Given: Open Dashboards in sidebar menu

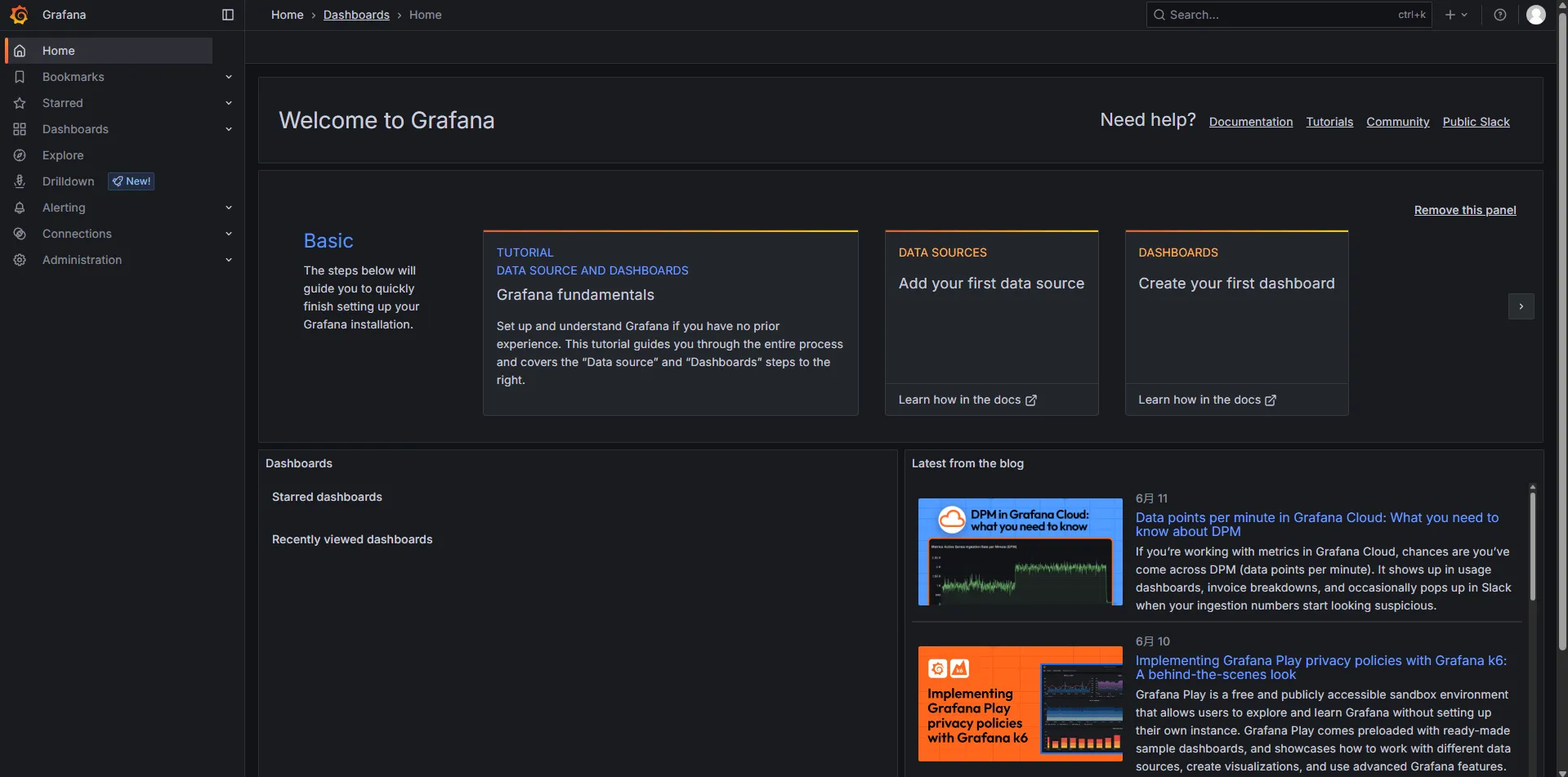Looking at the screenshot, I should (x=75, y=129).
